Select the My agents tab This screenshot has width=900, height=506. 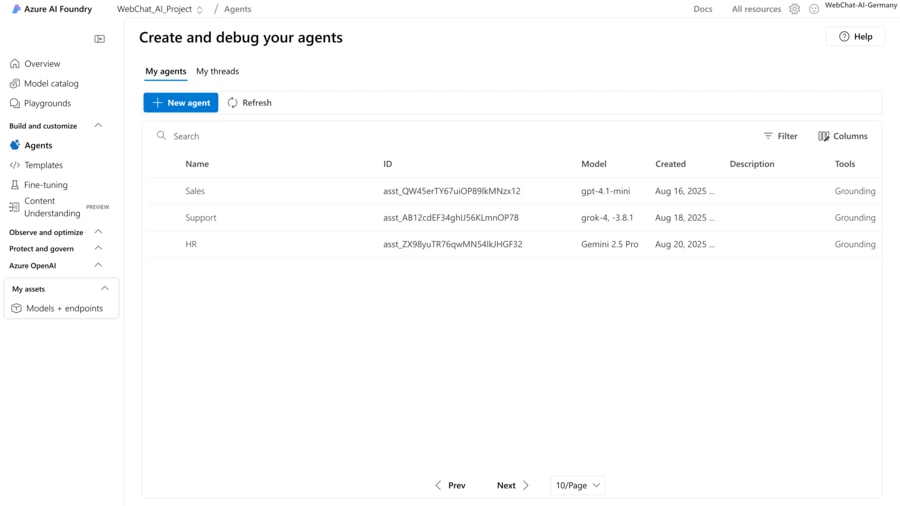click(x=165, y=71)
